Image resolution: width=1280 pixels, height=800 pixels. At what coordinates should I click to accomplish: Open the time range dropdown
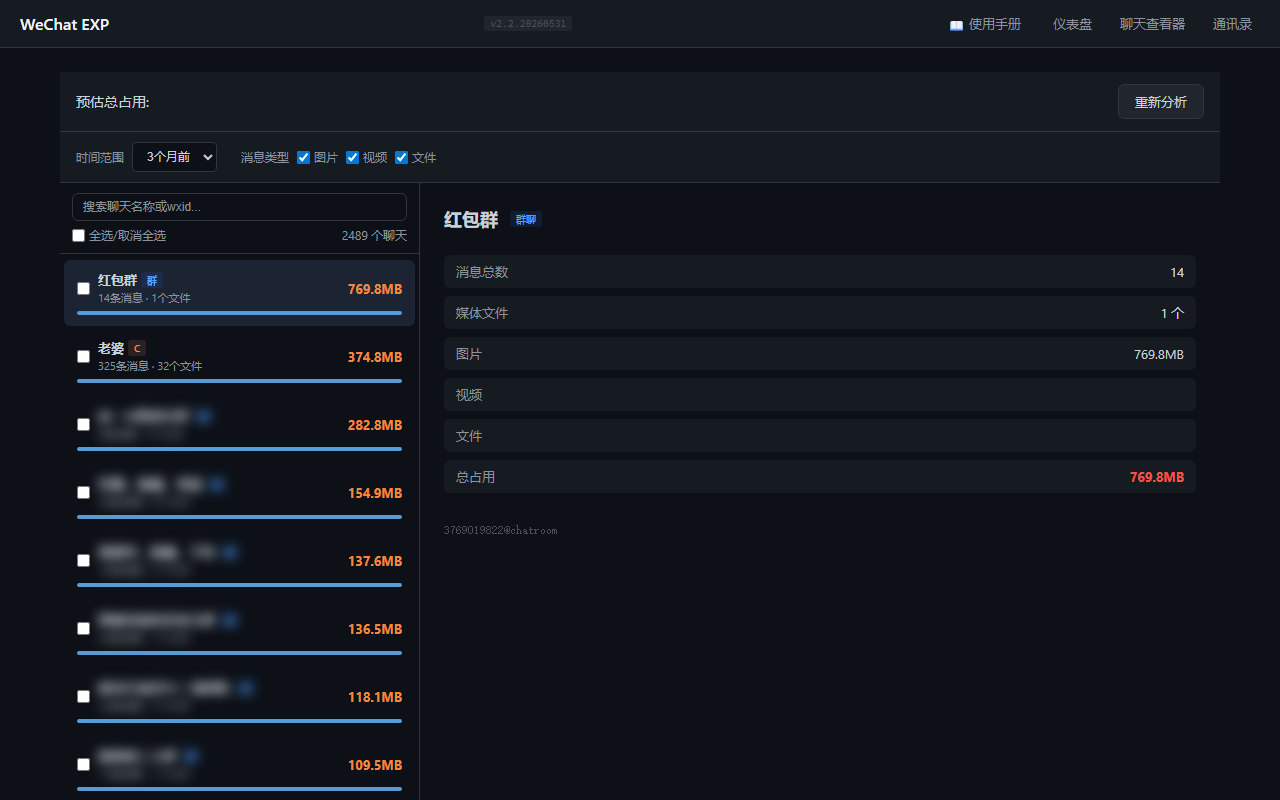(x=174, y=157)
